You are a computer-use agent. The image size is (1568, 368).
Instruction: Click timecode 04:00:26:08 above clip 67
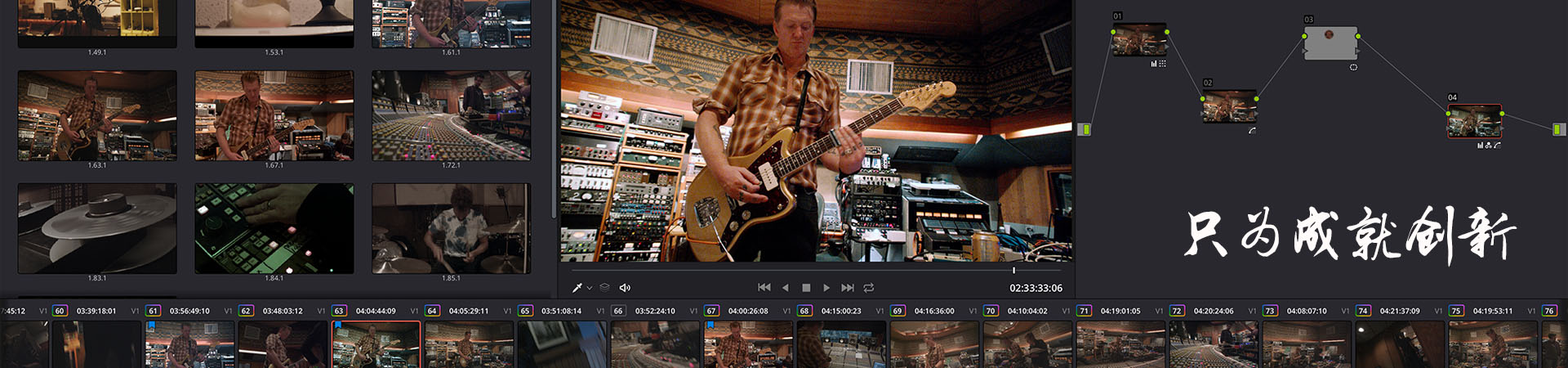748,311
